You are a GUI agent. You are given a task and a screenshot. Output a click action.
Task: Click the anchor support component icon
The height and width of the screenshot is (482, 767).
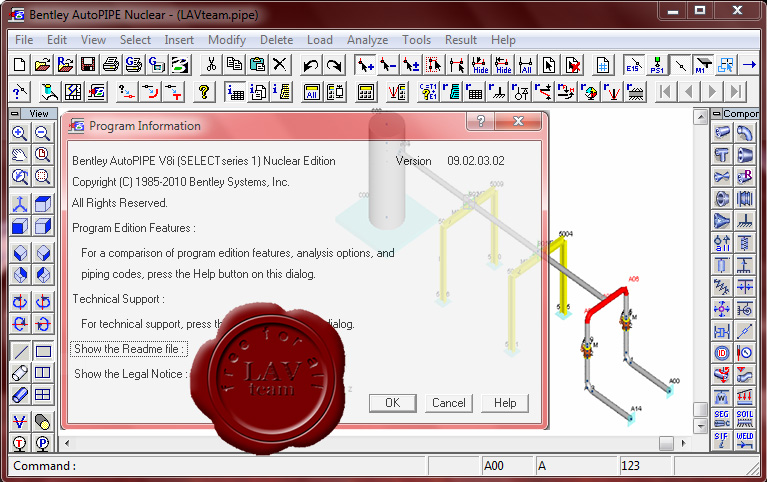[x=744, y=221]
